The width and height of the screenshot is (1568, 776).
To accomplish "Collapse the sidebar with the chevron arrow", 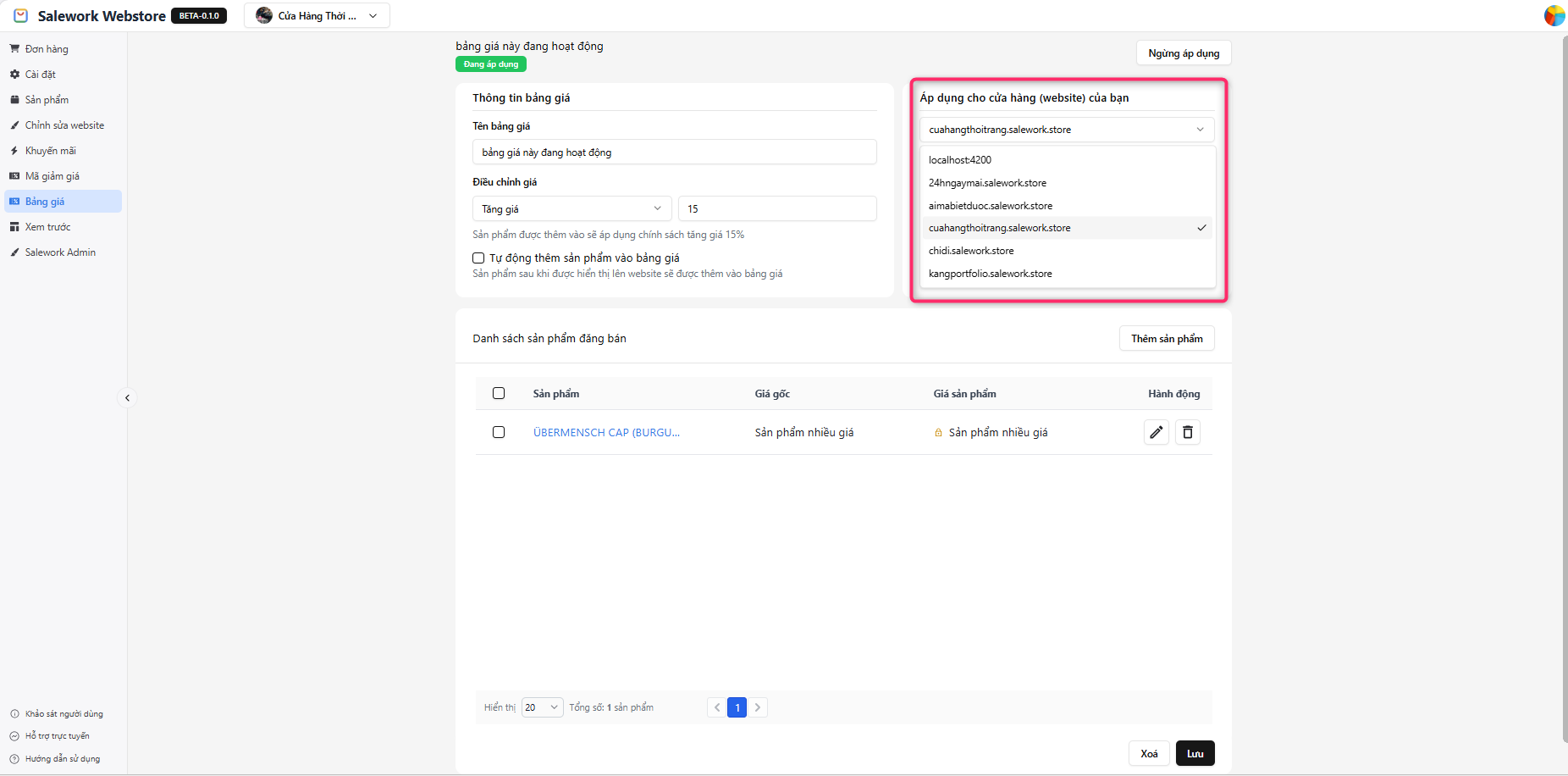I will 127,398.
